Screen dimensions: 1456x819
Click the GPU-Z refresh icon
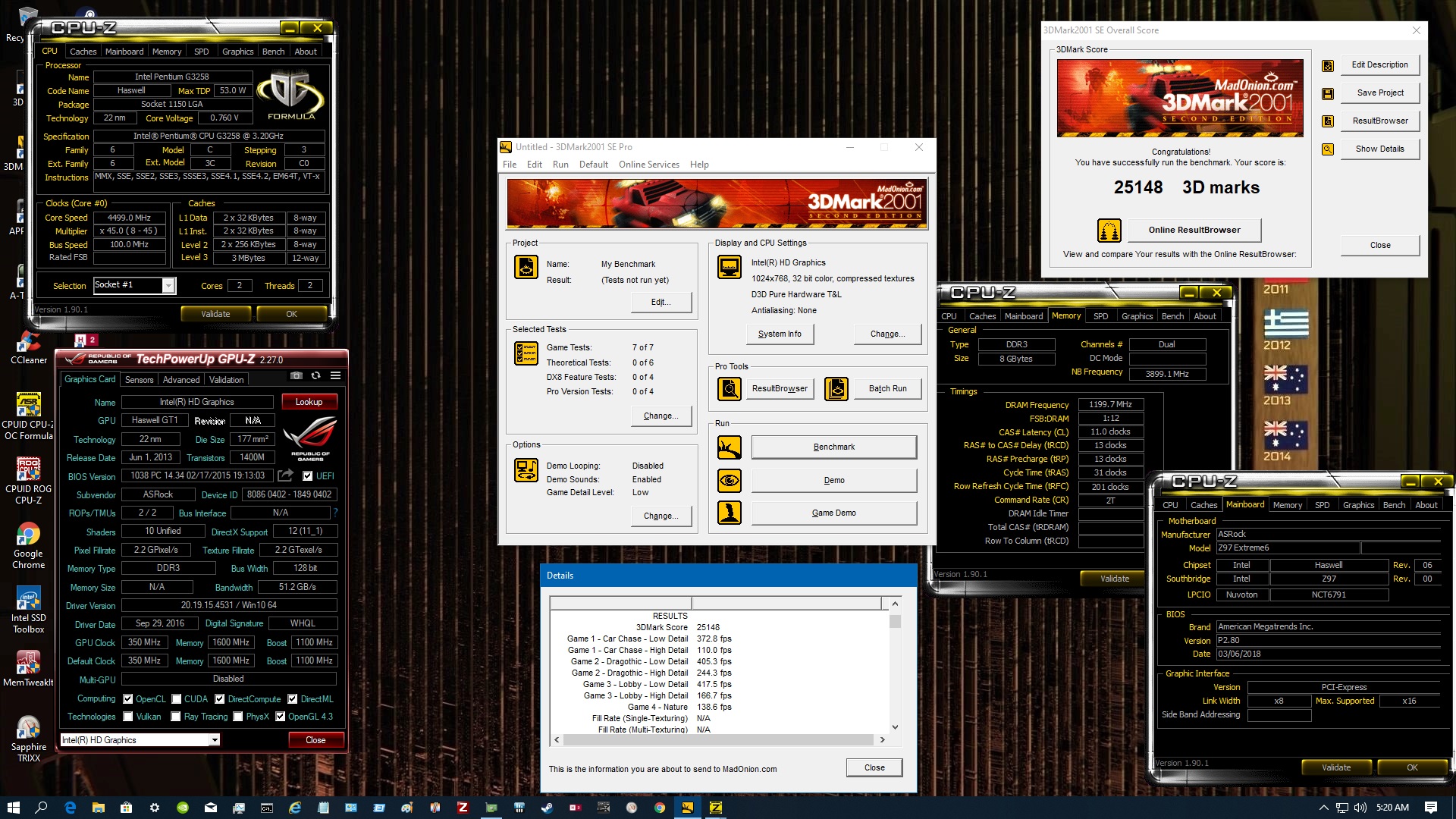tap(315, 375)
